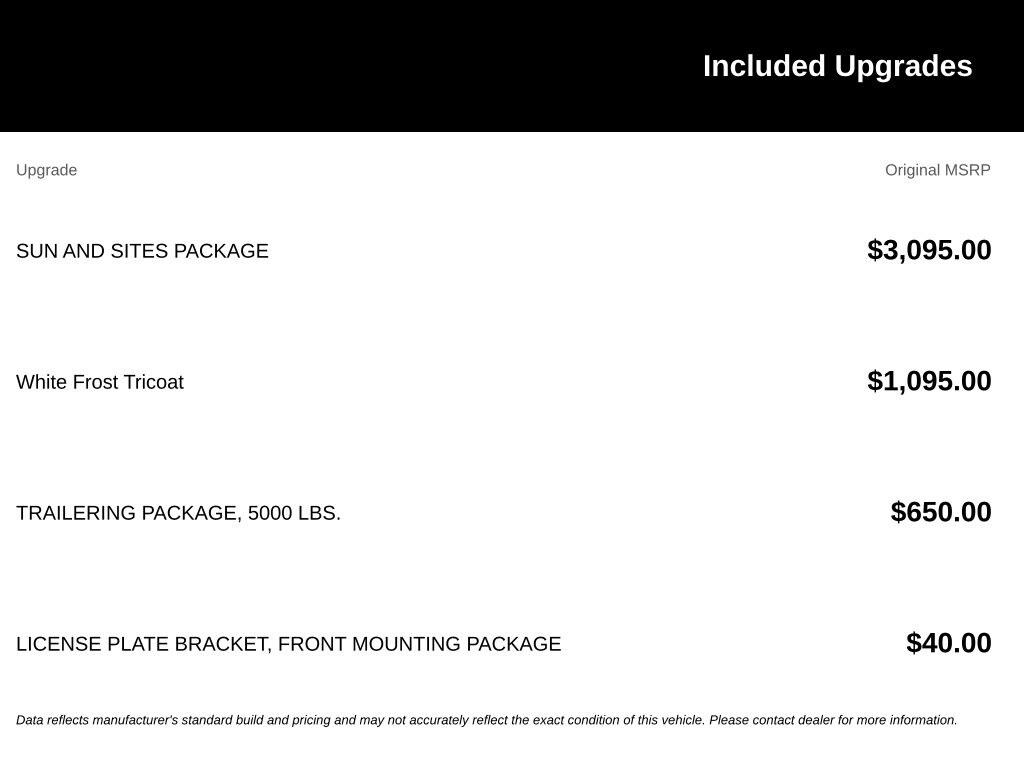Viewport: 1024px width, 768px height.
Task: Click the $40.00 price amount
Action: click(x=948, y=643)
